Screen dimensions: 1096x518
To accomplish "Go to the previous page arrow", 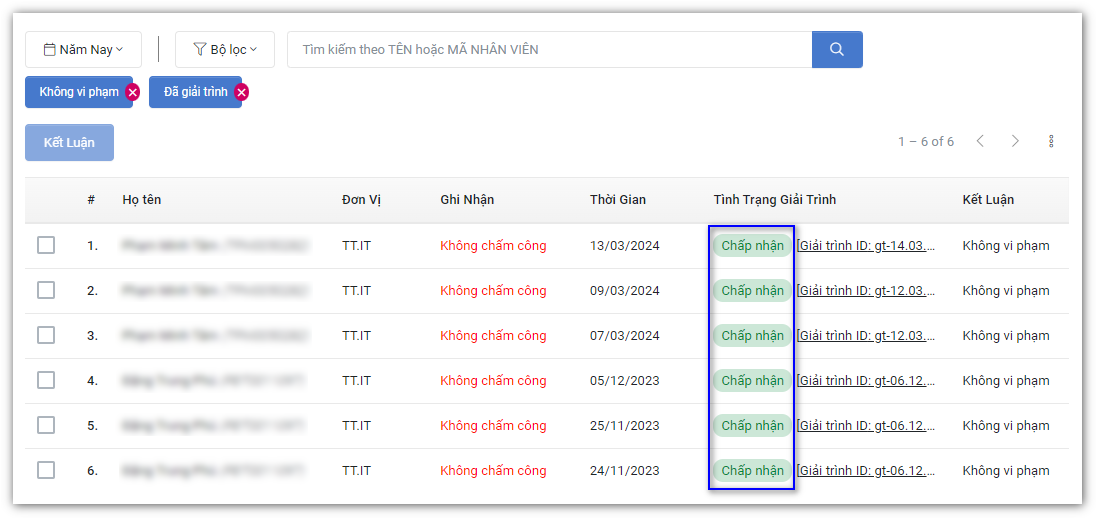I will [x=980, y=141].
